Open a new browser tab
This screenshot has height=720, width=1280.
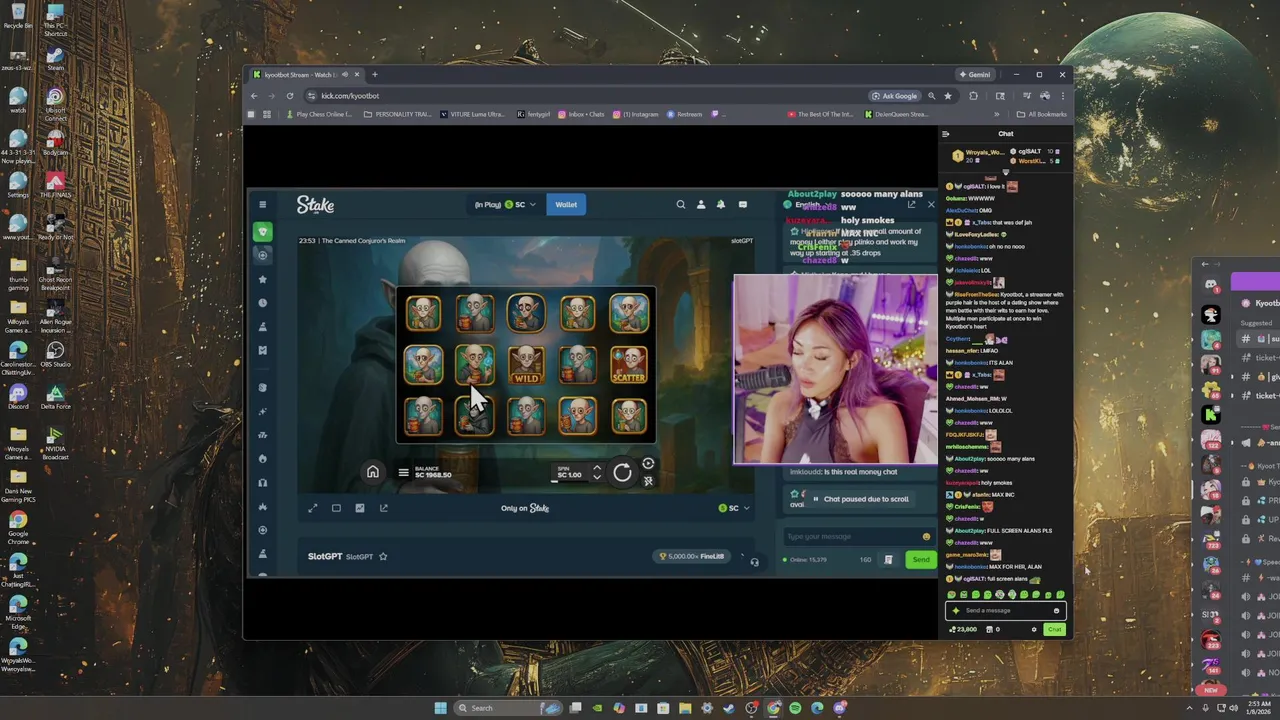(375, 74)
